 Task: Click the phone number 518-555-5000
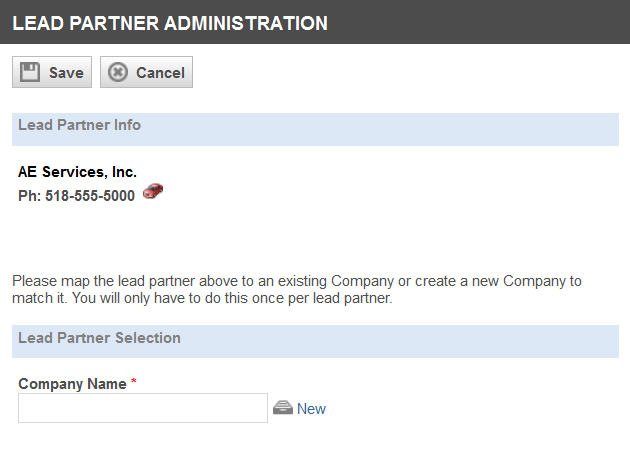[x=90, y=196]
